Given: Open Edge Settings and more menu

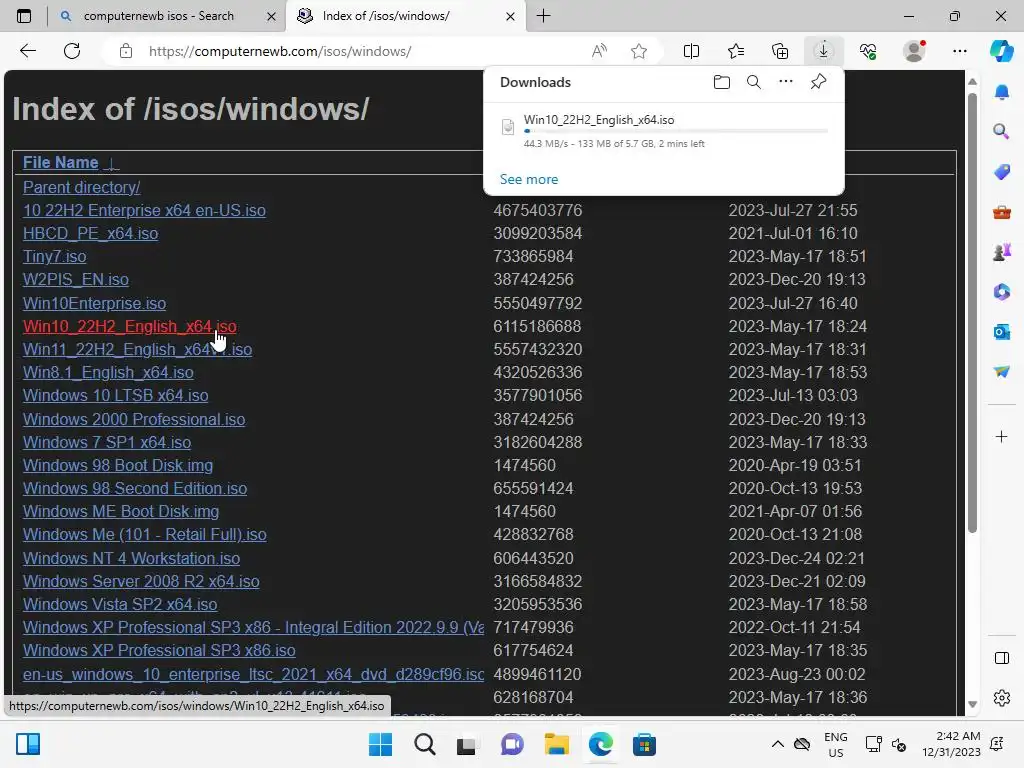Looking at the screenshot, I should click(959, 51).
